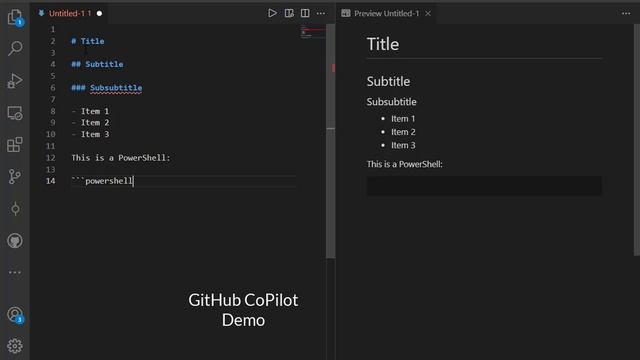Click the preview pane scrollbar
This screenshot has height=360, width=640.
pos(637,140)
